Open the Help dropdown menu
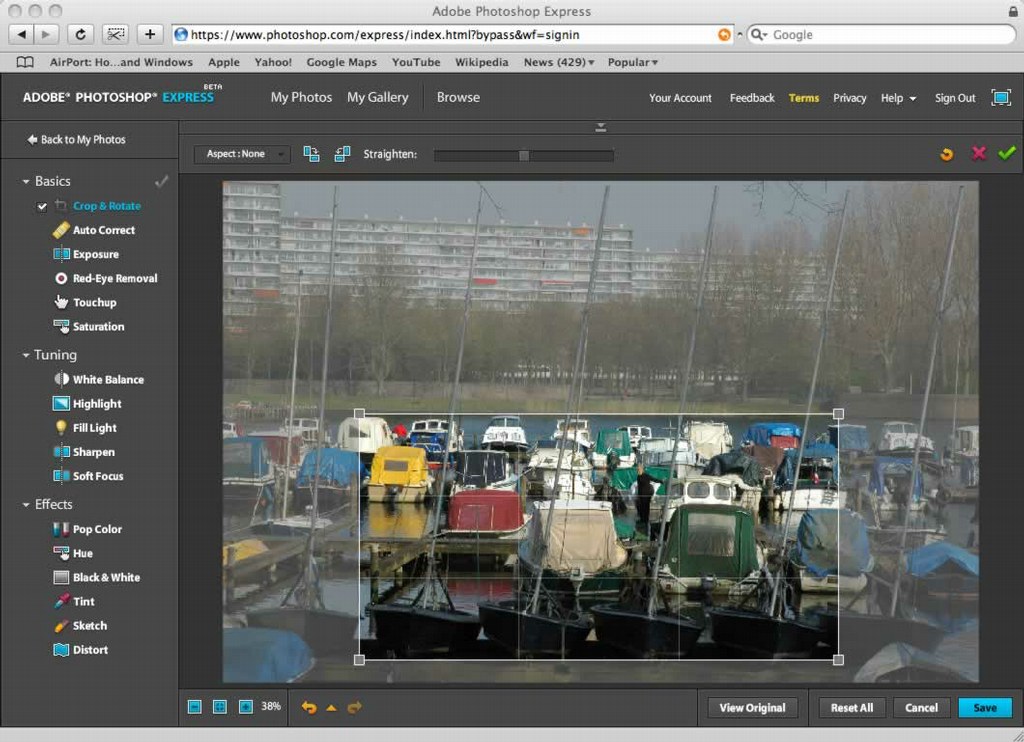The height and width of the screenshot is (742, 1024). coord(898,98)
